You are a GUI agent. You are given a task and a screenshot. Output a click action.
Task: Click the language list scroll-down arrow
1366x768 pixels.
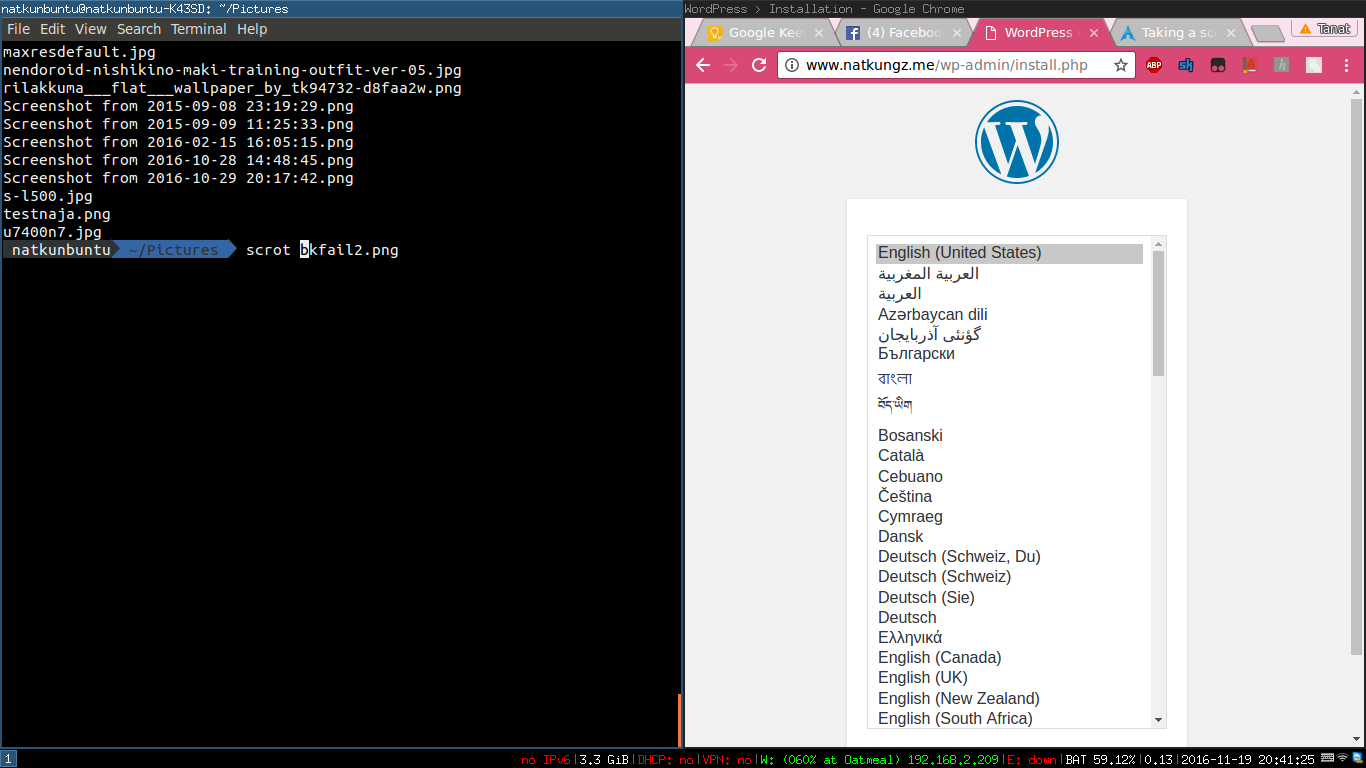pos(1159,720)
